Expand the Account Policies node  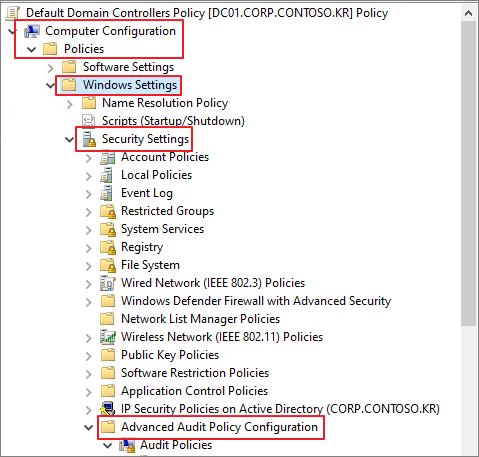pyautogui.click(x=89, y=158)
